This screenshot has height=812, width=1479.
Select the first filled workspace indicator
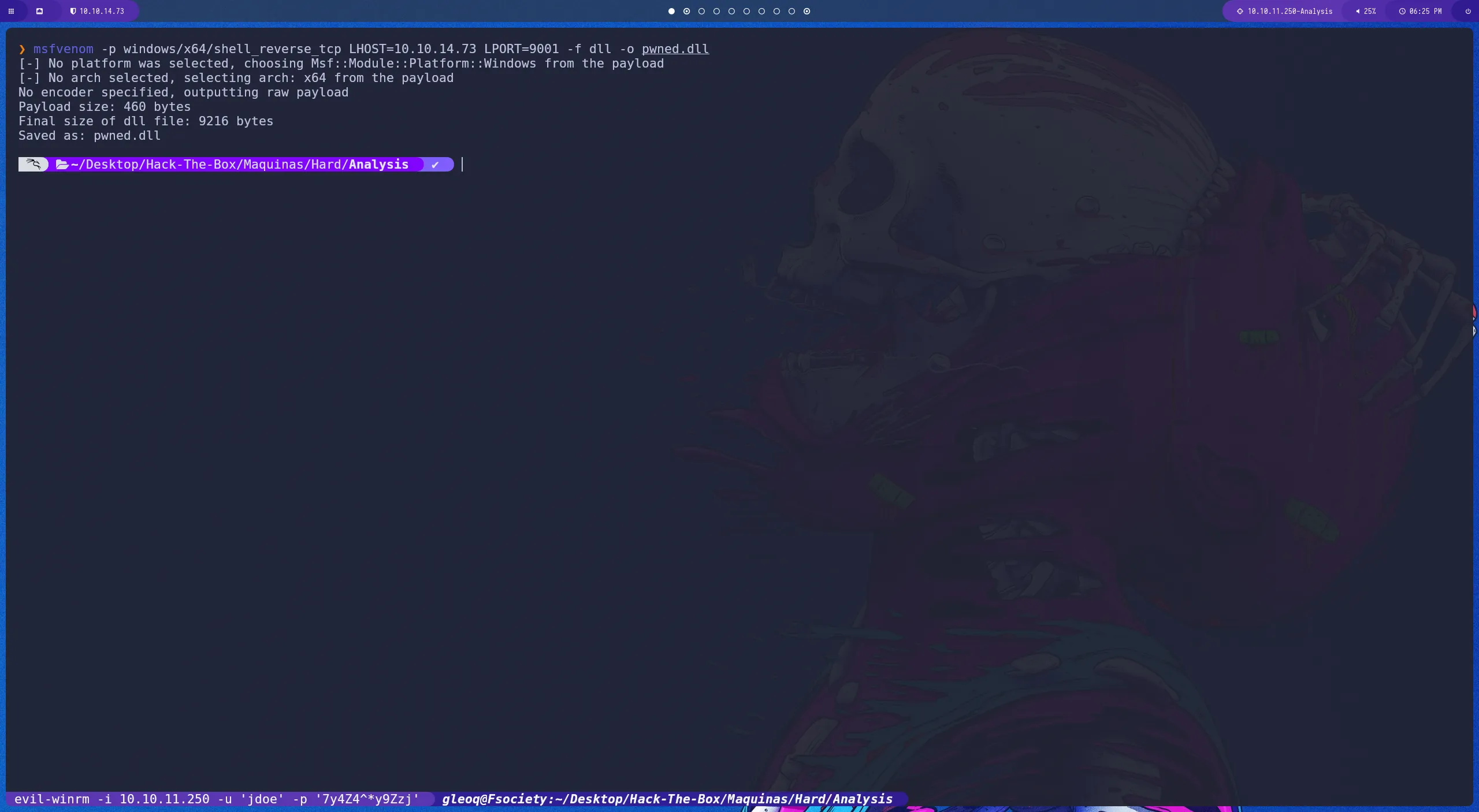pyautogui.click(x=671, y=11)
